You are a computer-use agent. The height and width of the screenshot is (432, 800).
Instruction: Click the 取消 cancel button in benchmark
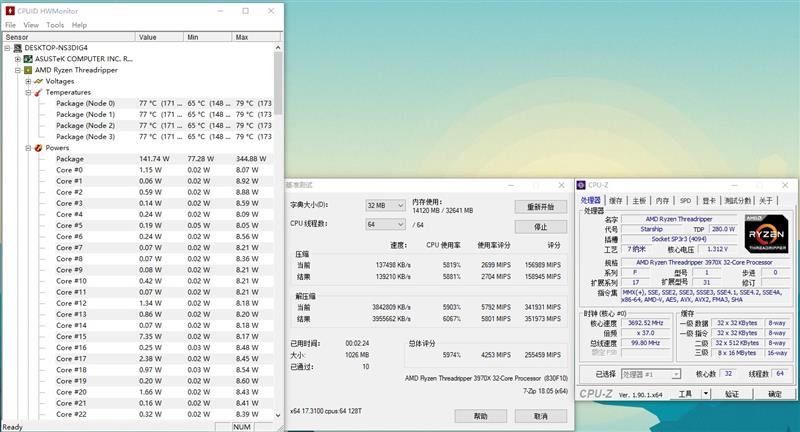(x=540, y=416)
